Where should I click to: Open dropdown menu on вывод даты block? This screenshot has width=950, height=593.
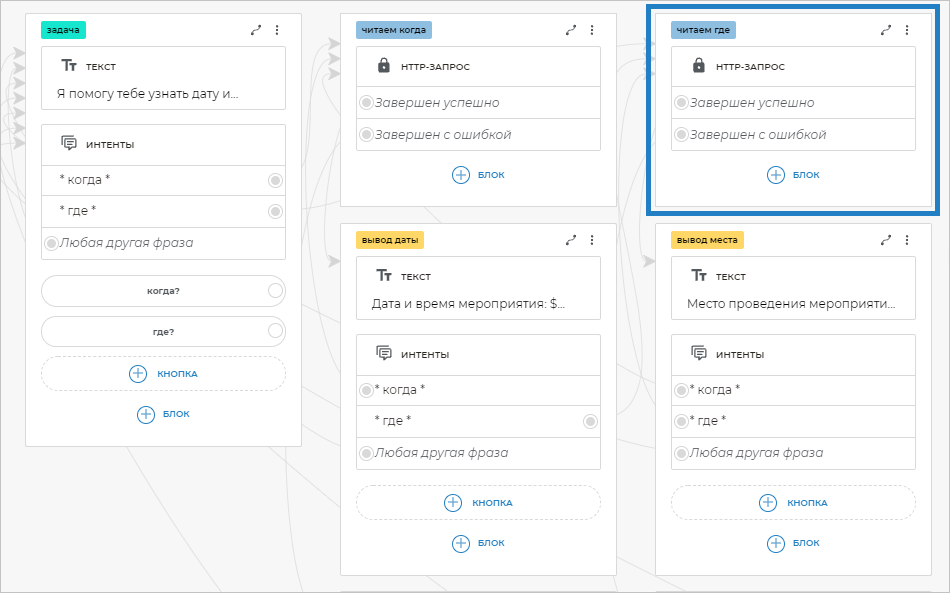click(592, 240)
